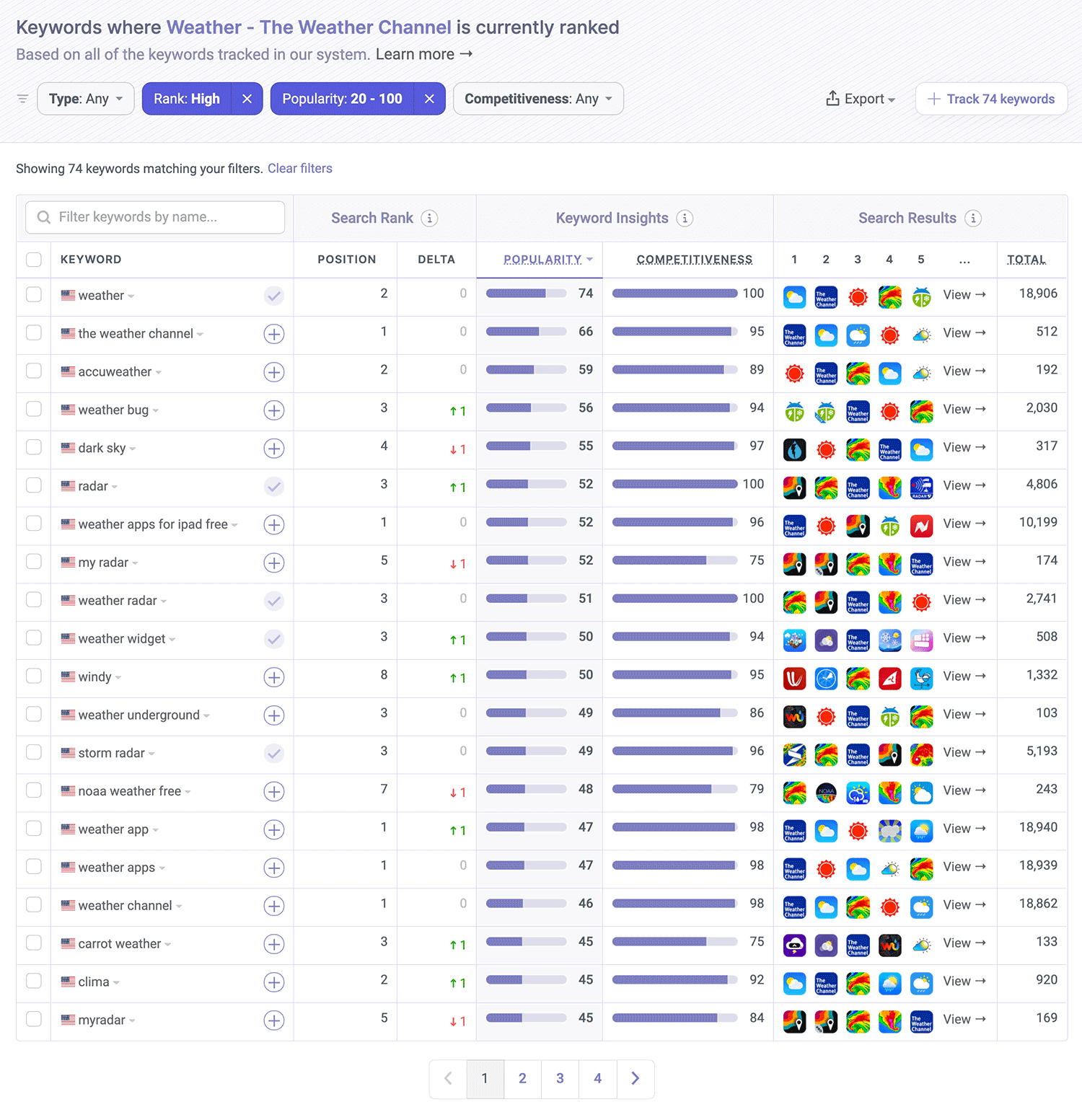This screenshot has width=1082, height=1120.
Task: Select the 'dark sky' row checkbox
Action: [34, 447]
